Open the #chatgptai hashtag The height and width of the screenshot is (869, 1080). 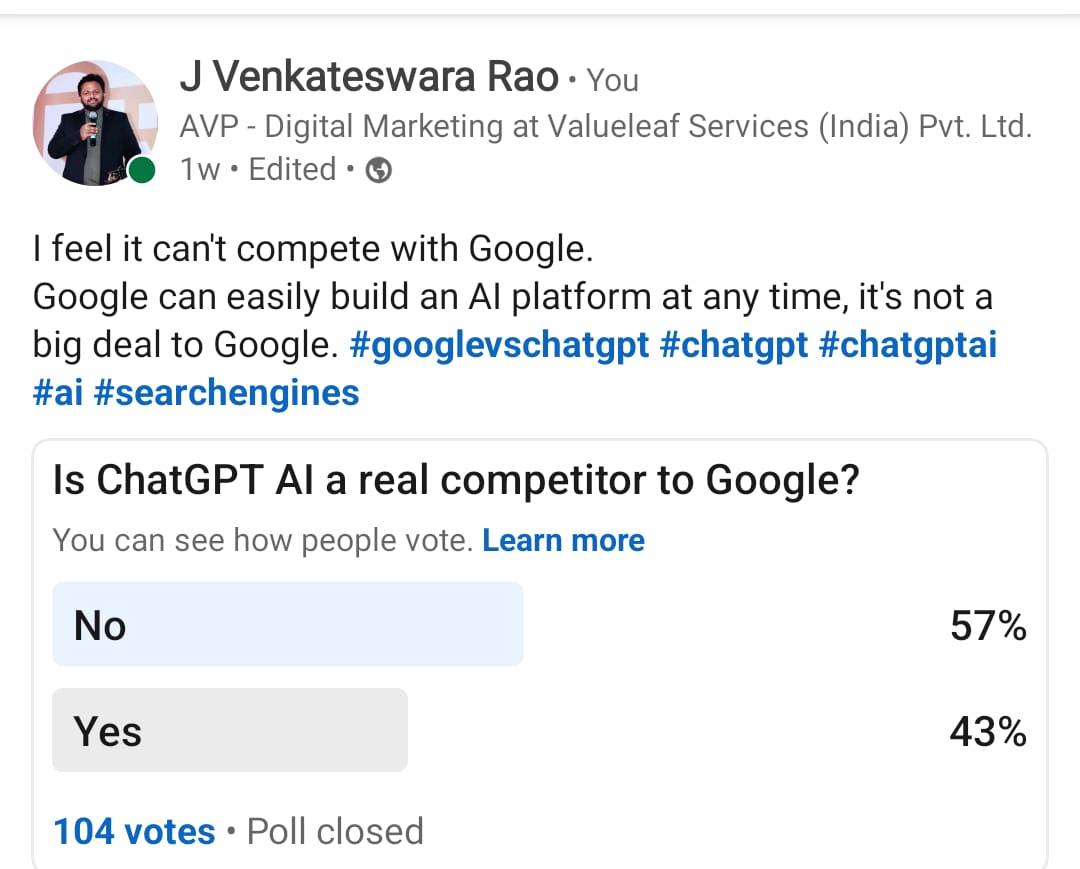907,345
